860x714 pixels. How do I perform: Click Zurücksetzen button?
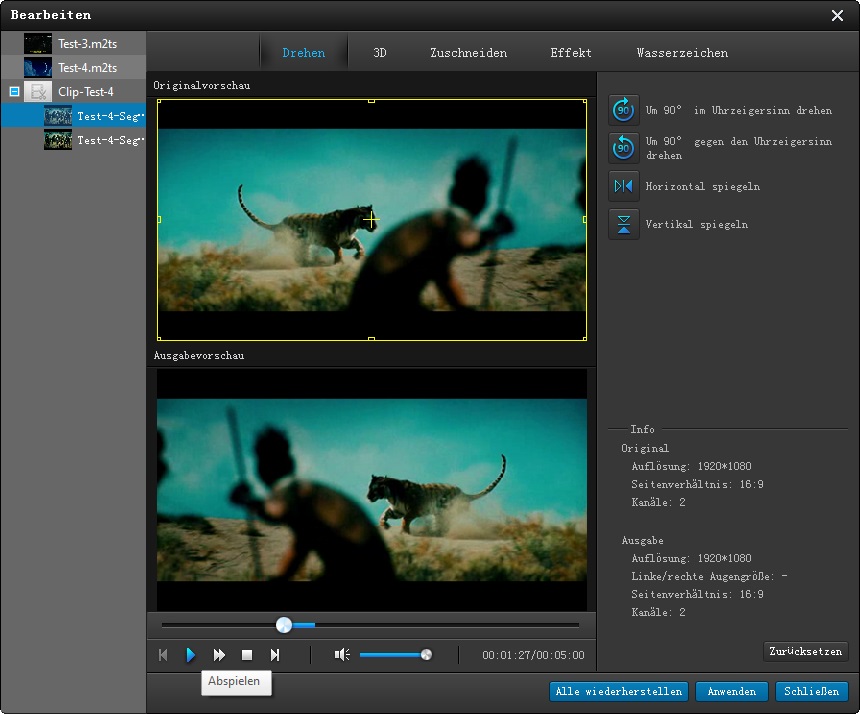pyautogui.click(x=805, y=651)
